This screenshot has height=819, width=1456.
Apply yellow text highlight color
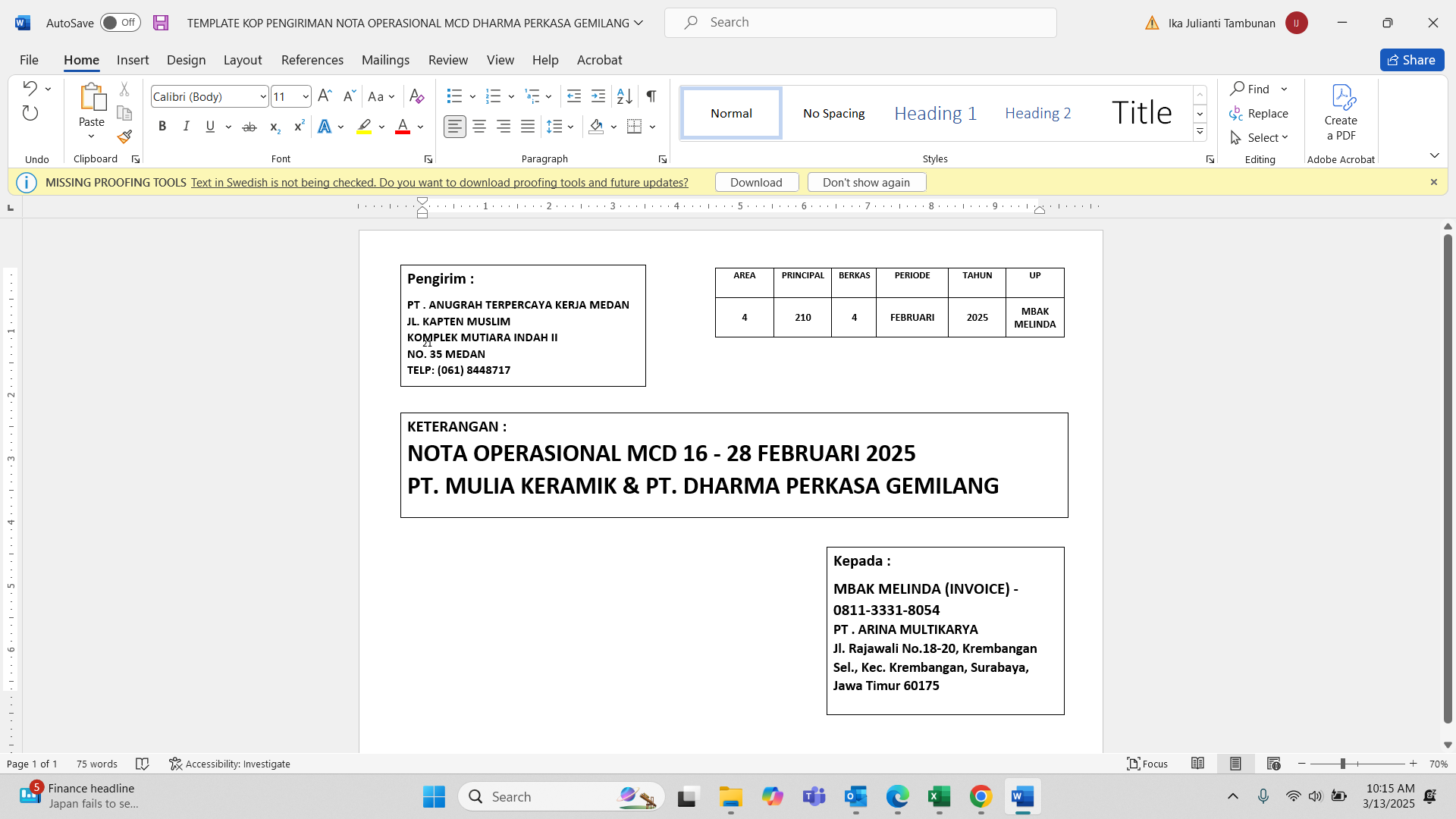click(364, 127)
